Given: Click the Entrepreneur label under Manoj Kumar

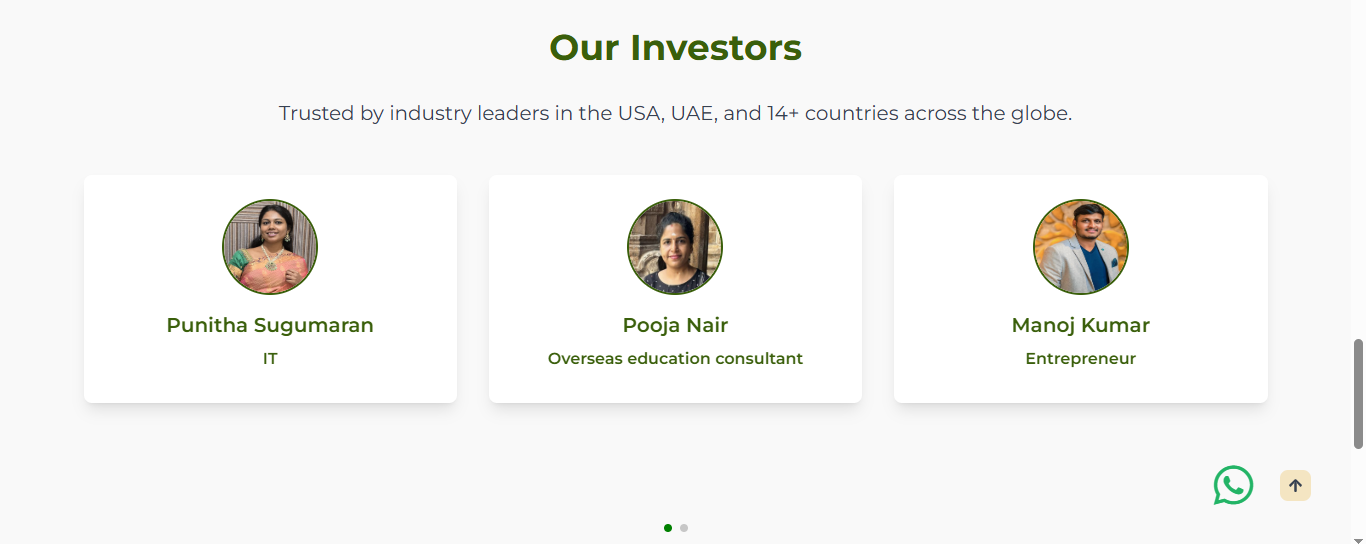Looking at the screenshot, I should click(1081, 358).
